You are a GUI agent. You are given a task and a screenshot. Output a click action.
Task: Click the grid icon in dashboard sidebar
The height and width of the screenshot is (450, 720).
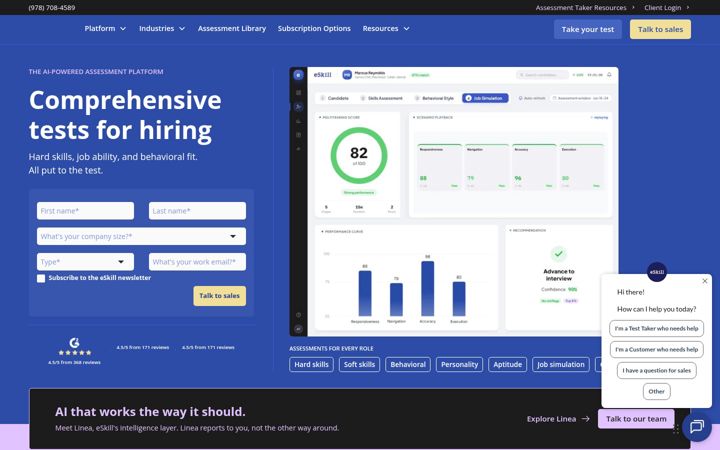coord(298,93)
